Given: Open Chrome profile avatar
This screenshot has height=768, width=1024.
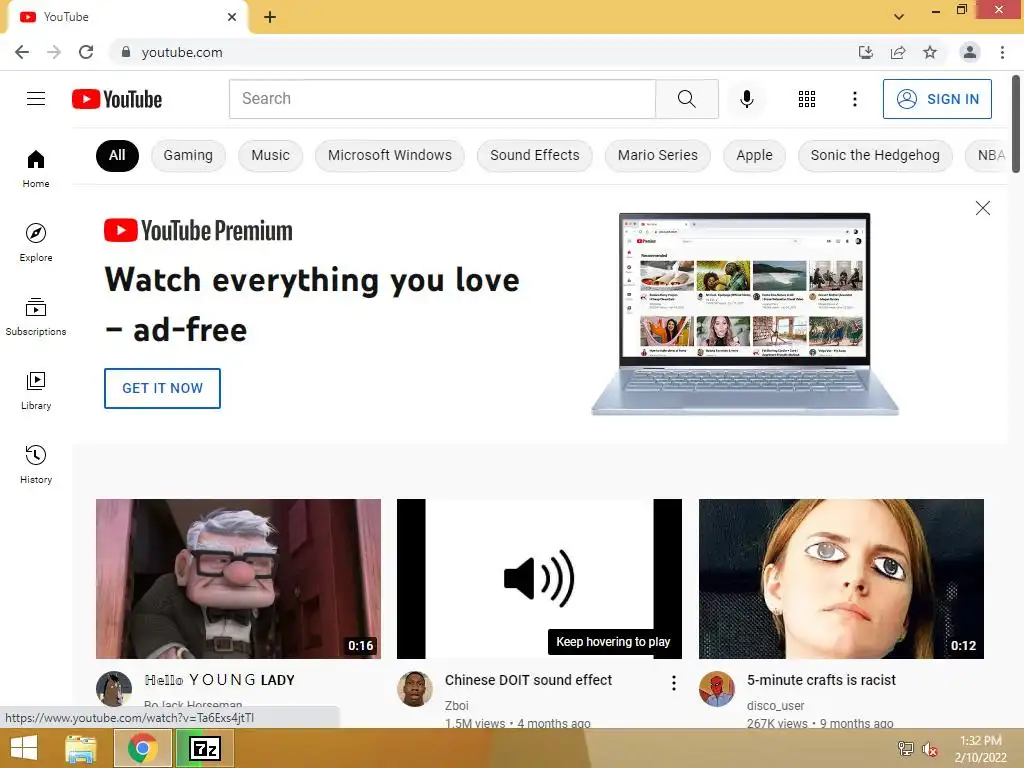Looking at the screenshot, I should click(970, 52).
